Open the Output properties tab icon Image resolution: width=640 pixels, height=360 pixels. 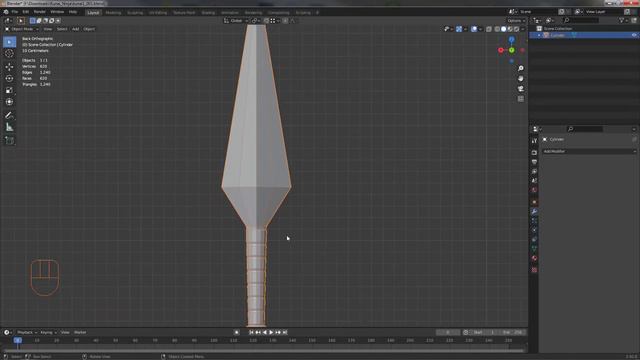(x=534, y=162)
